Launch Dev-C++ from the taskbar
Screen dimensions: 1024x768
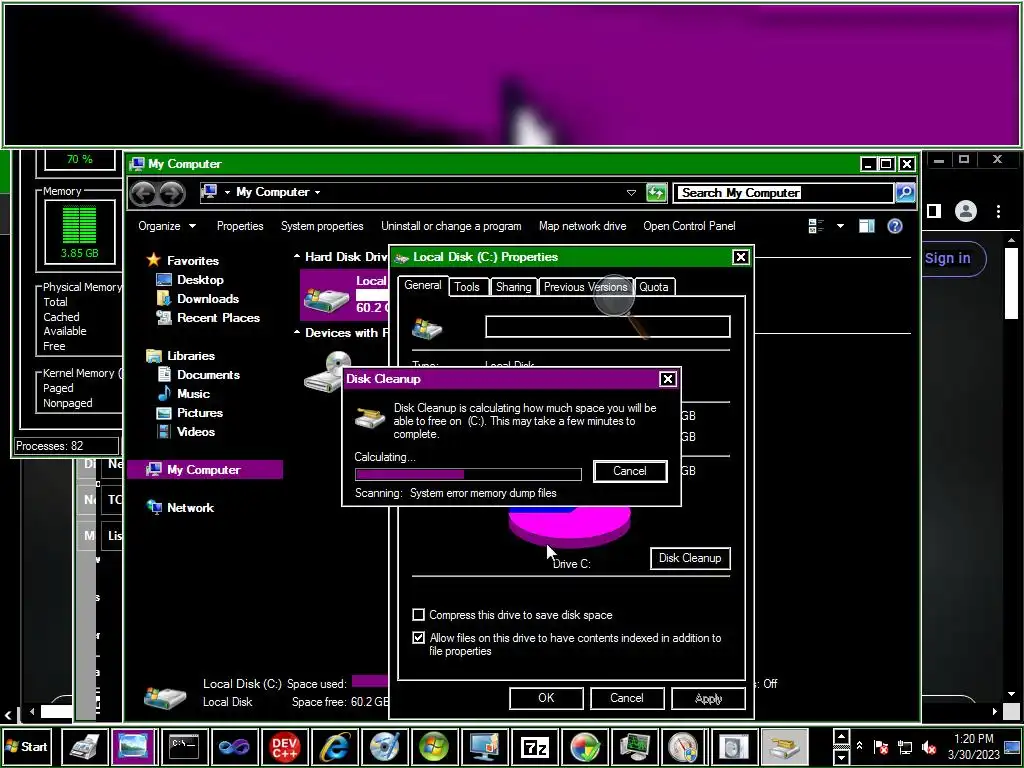coord(284,746)
